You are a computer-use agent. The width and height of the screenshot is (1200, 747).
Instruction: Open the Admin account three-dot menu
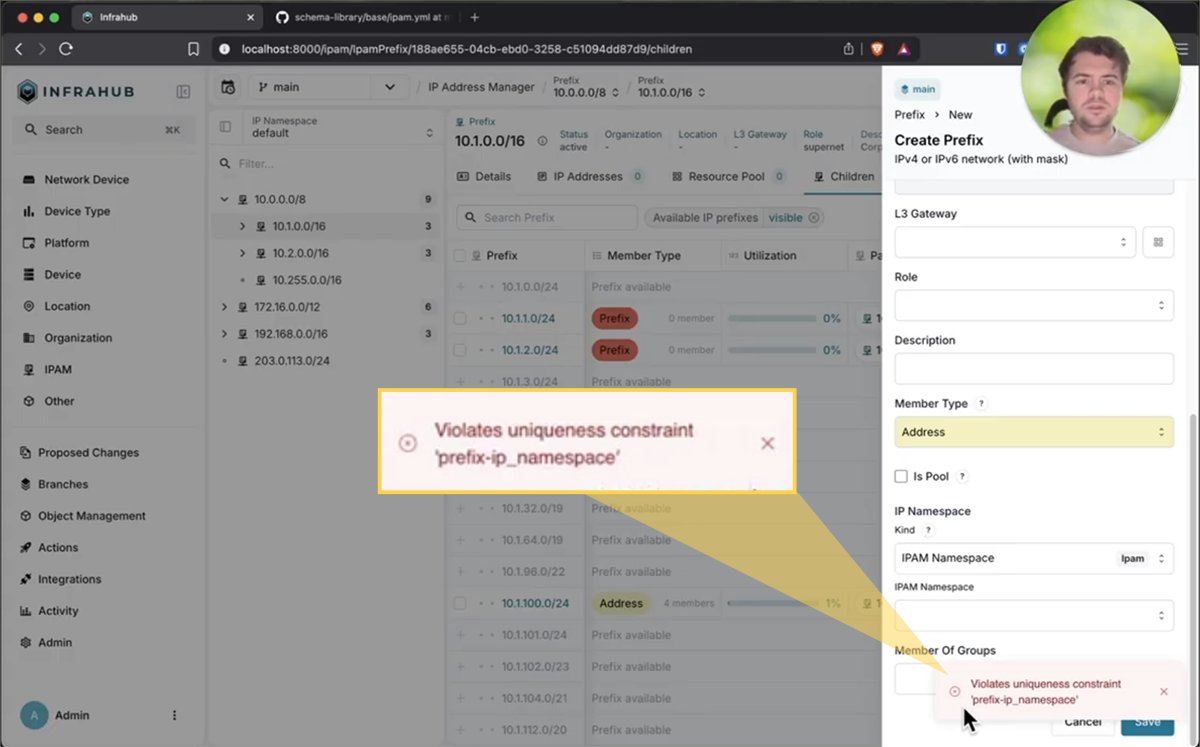[x=175, y=716]
